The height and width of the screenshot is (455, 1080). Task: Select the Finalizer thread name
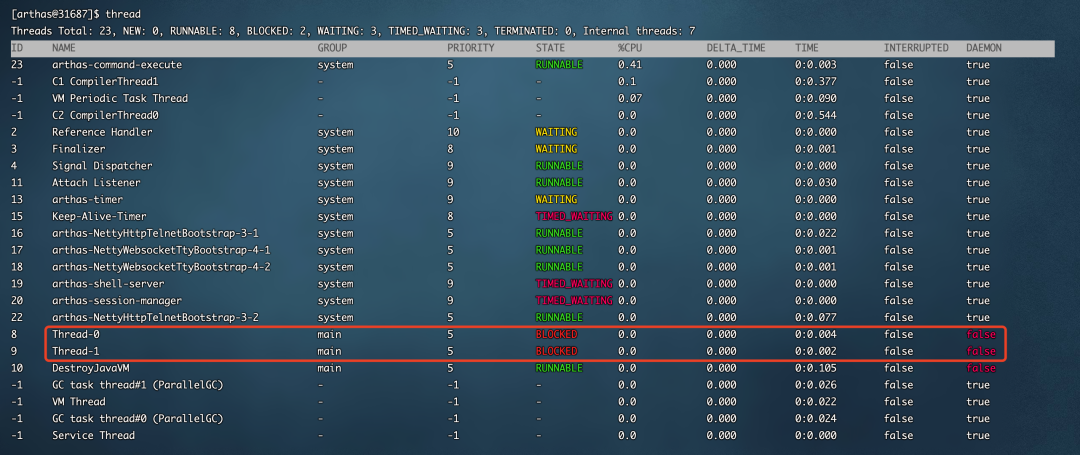click(x=79, y=149)
